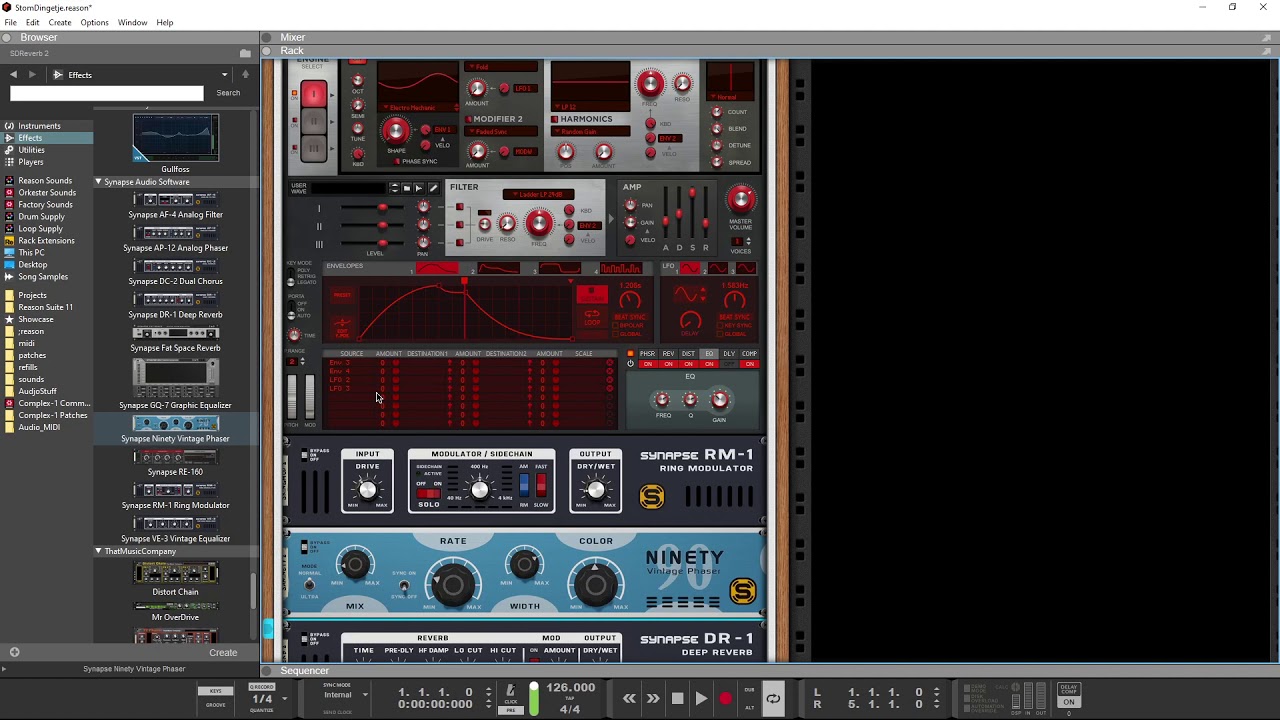Open the Create menu

click(60, 22)
